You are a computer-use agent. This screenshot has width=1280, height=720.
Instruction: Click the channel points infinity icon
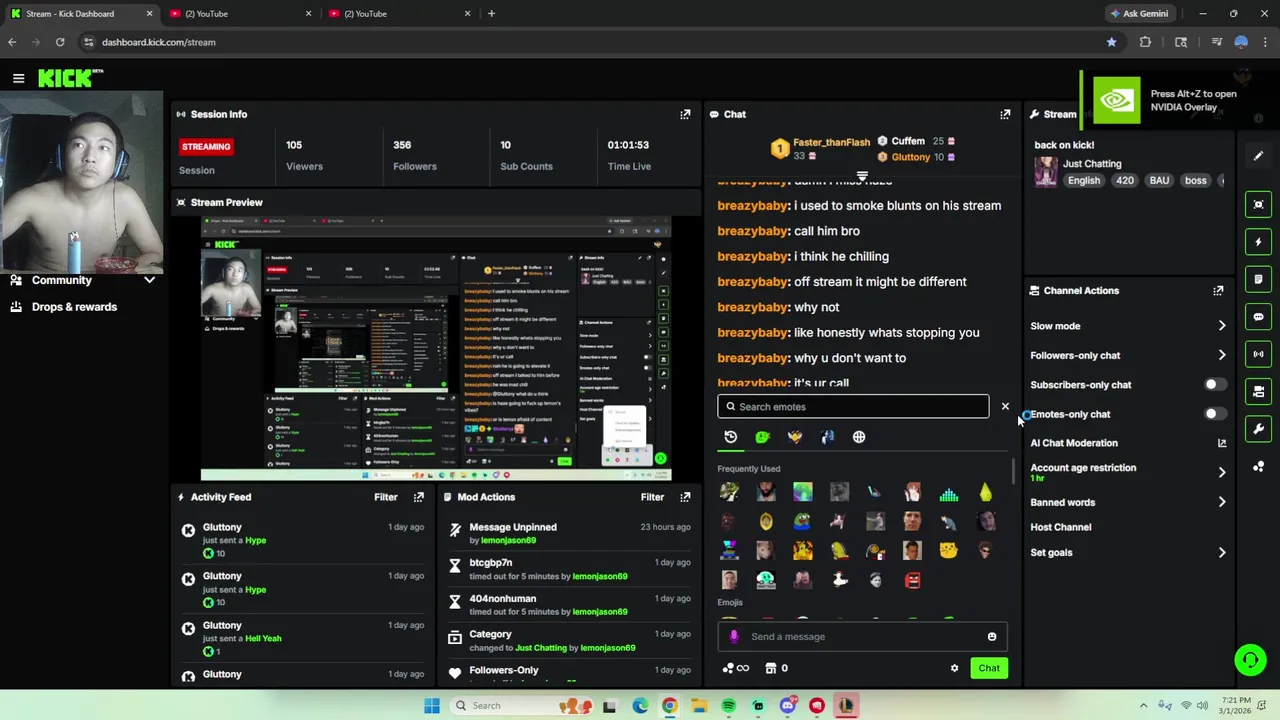[x=736, y=668]
